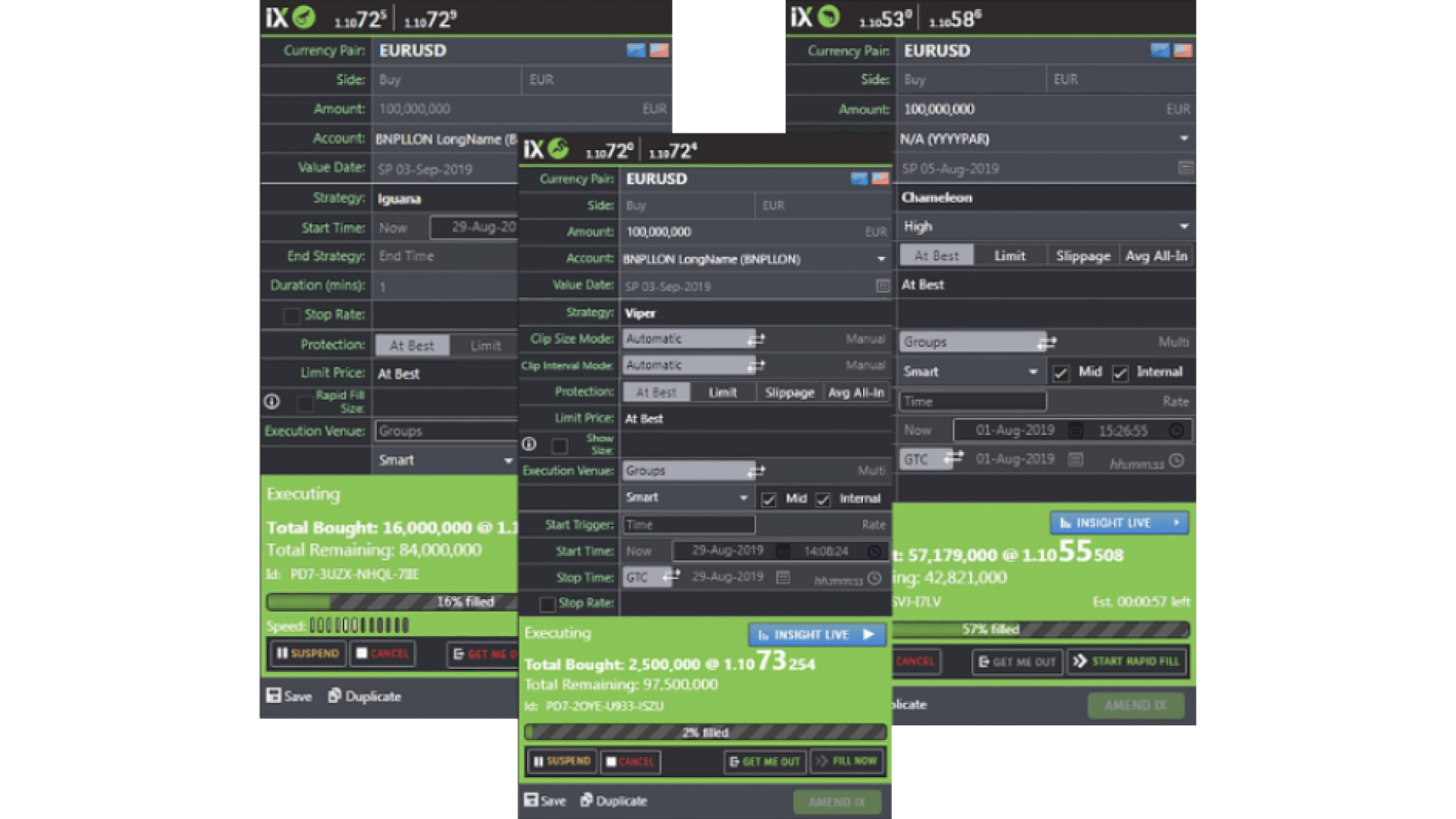Select Avg All-In protection in Chameleon panel
Viewport: 1456px width, 819px height.
tap(1156, 256)
